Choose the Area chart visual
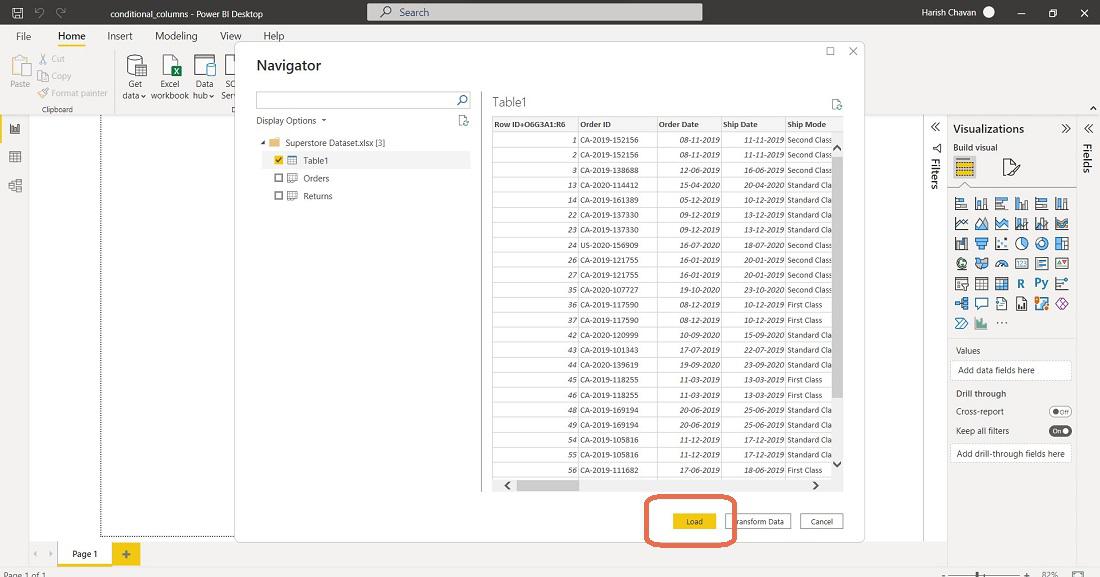This screenshot has height=577, width=1100. (981, 223)
